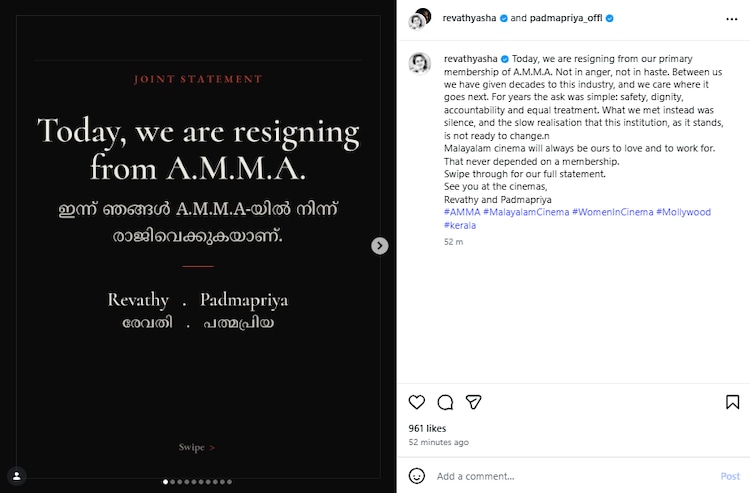Share the post with the paper plane icon

coord(473,402)
